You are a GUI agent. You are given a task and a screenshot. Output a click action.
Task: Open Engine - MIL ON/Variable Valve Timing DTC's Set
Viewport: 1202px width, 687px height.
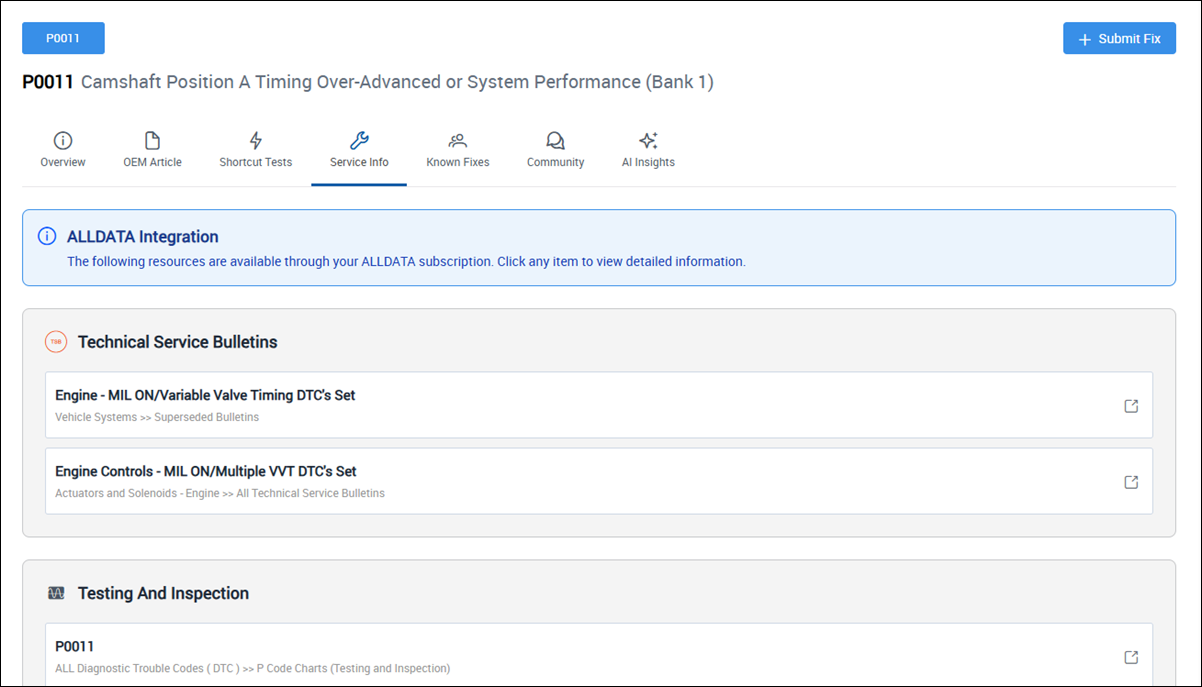click(599, 405)
